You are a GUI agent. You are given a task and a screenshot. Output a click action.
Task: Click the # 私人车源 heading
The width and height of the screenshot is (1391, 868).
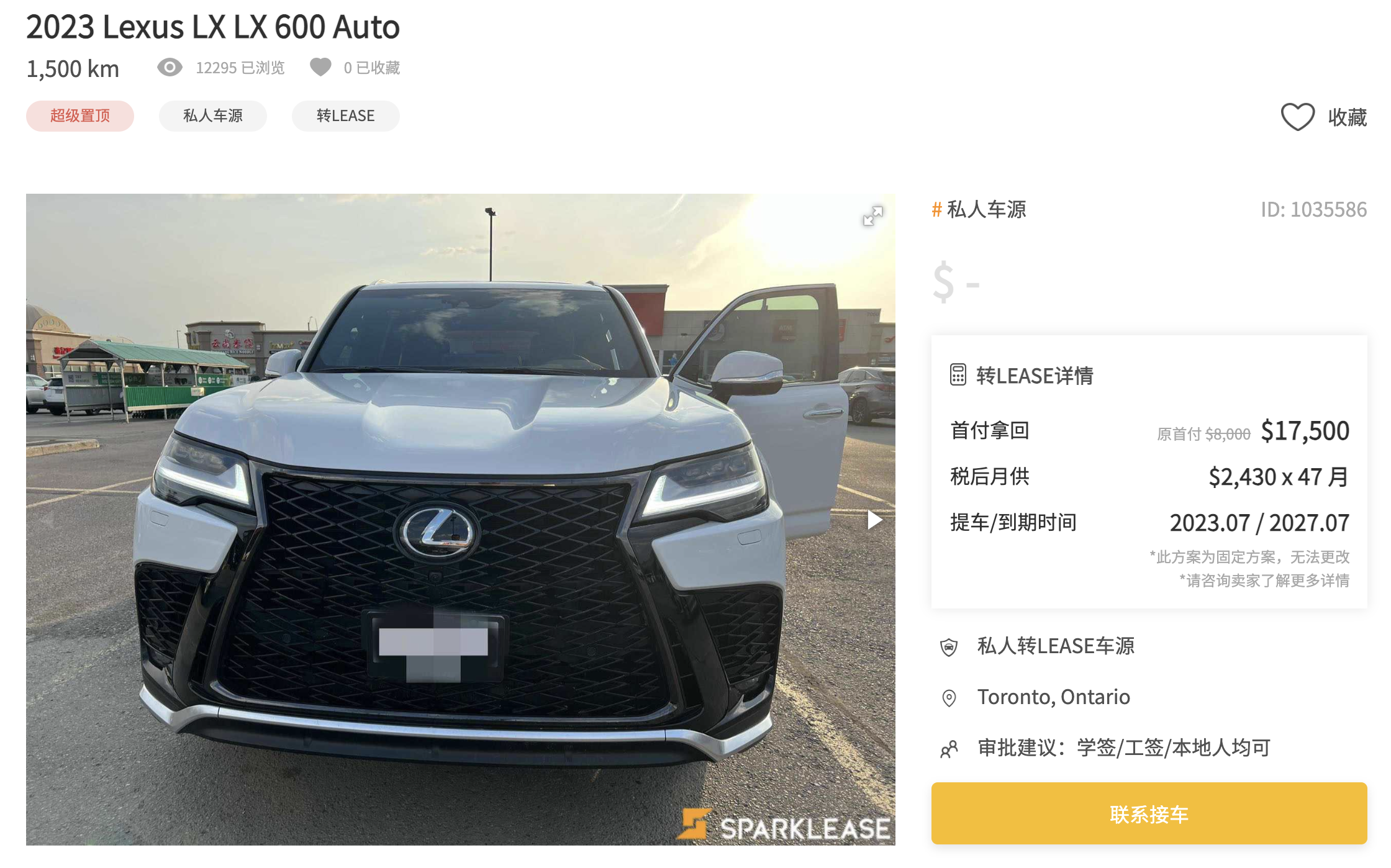click(x=979, y=209)
